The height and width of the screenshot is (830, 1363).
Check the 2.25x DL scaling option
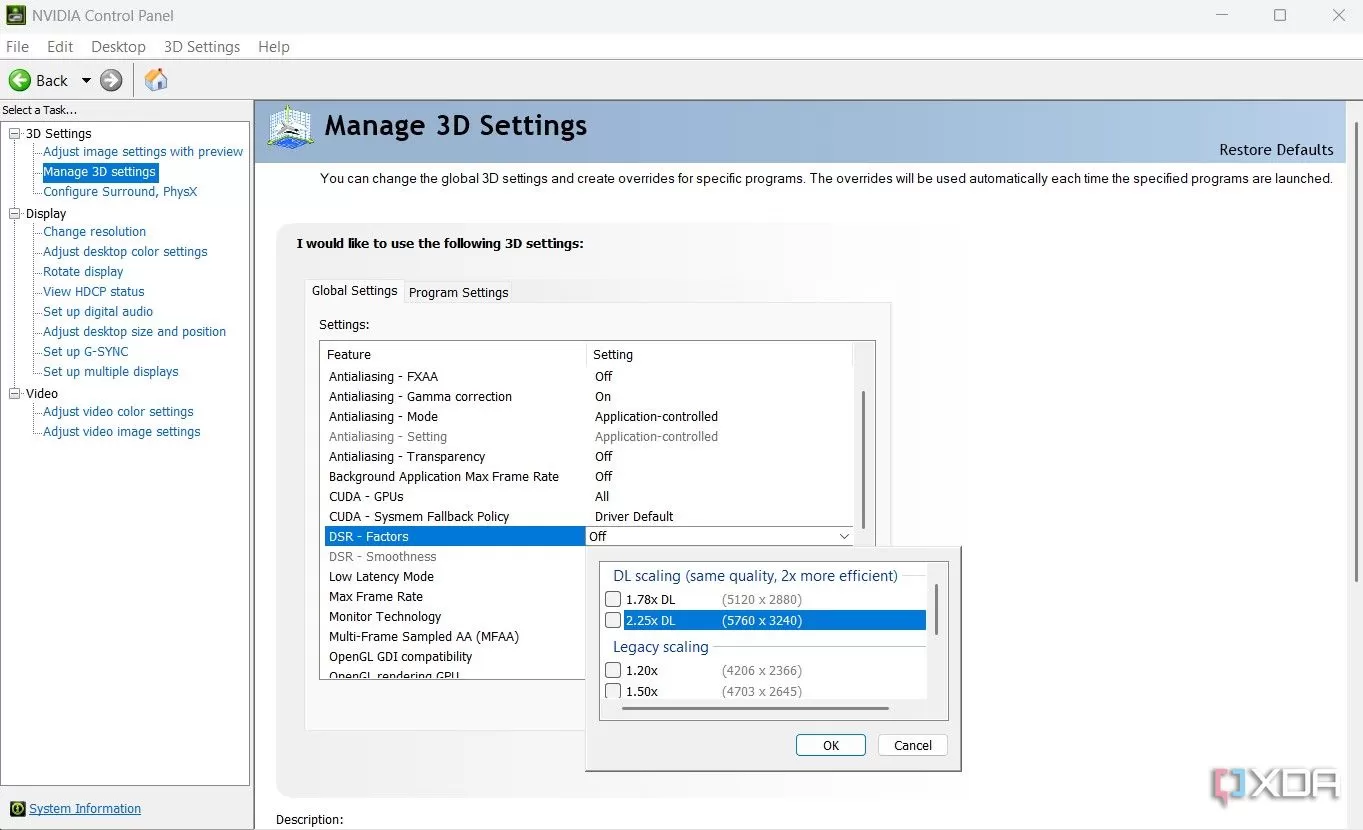[613, 620]
